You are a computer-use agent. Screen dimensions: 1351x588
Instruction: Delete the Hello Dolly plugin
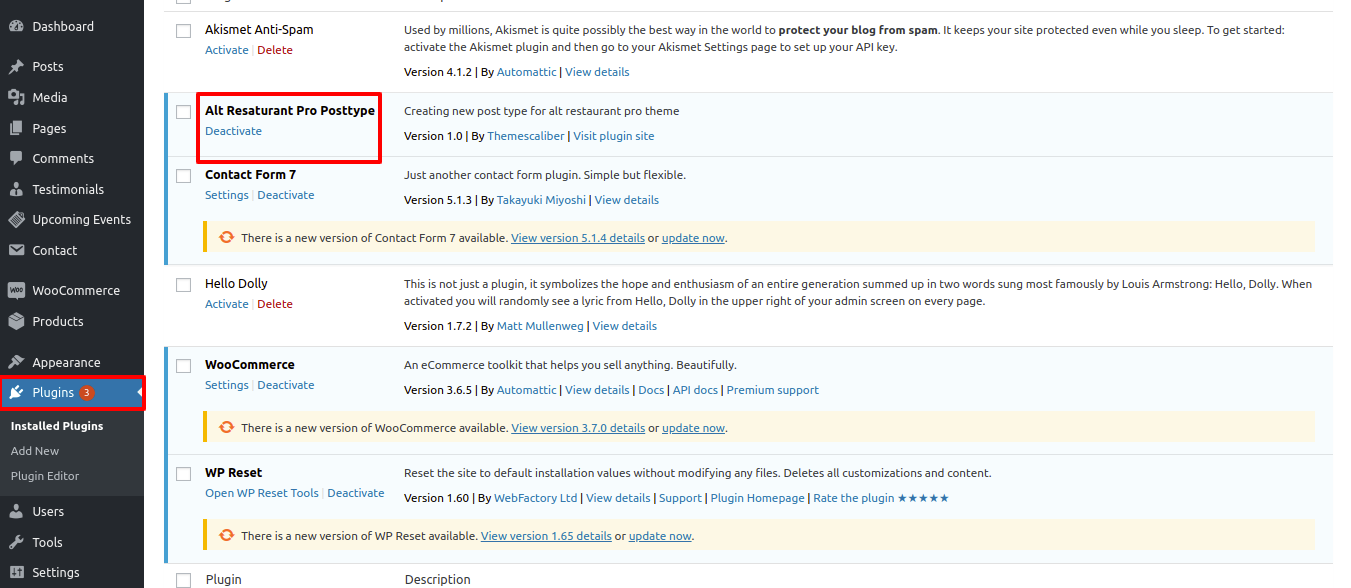(x=275, y=304)
